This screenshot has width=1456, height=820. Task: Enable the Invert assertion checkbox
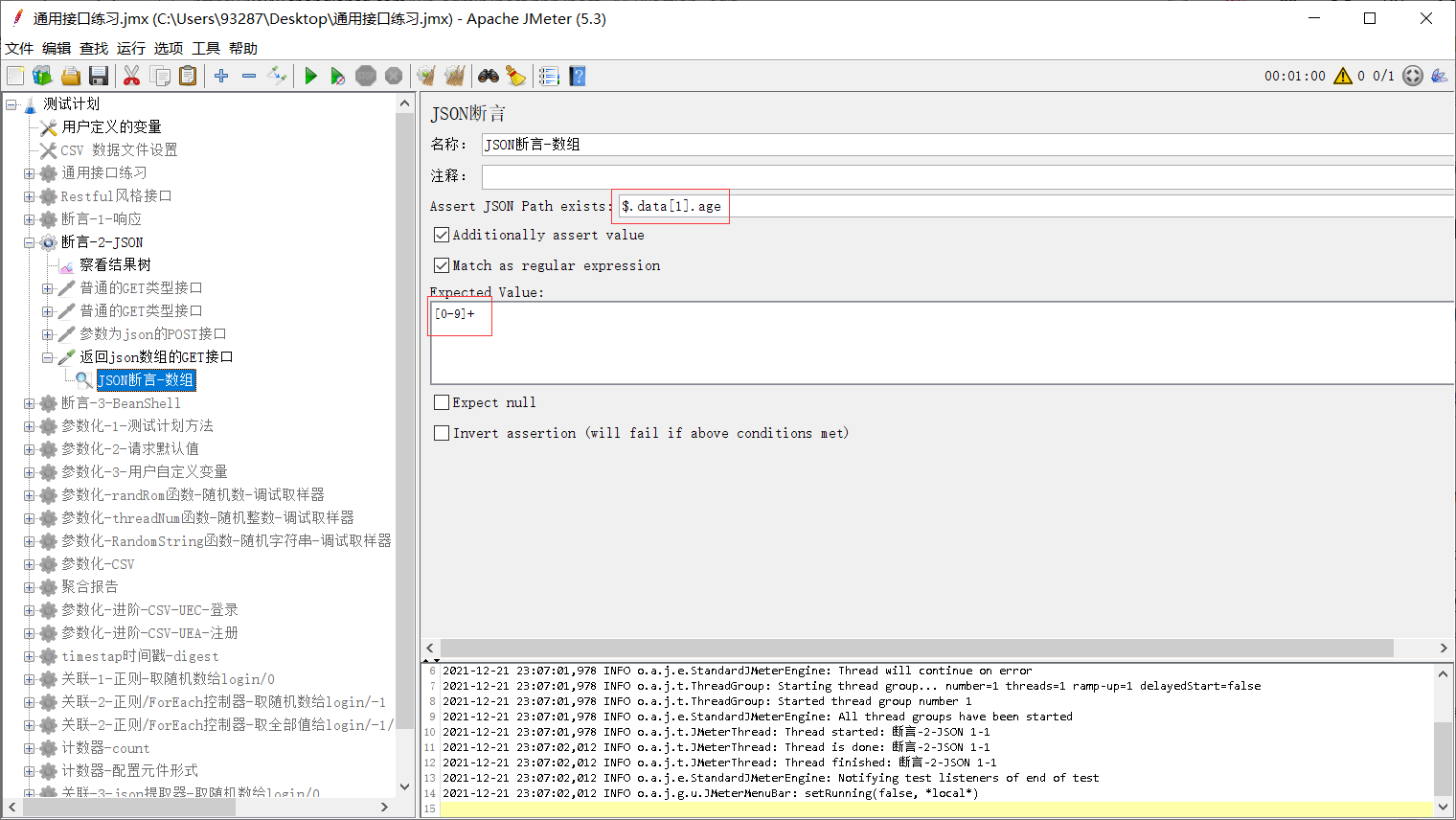(x=442, y=433)
